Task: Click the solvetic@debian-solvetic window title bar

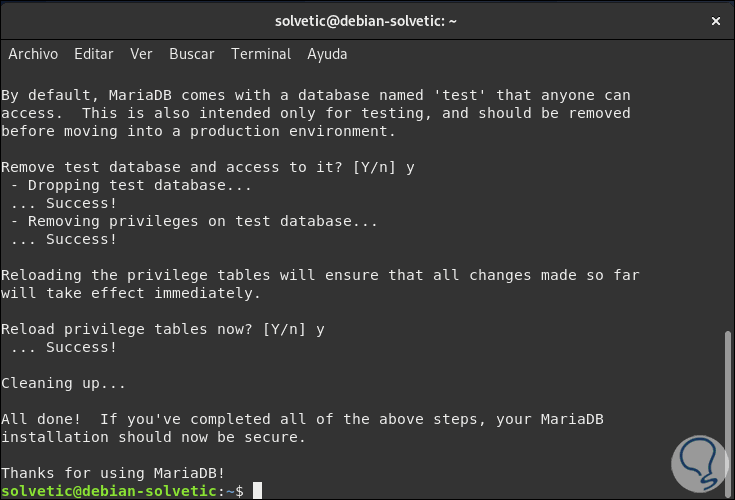Action: tap(367, 21)
